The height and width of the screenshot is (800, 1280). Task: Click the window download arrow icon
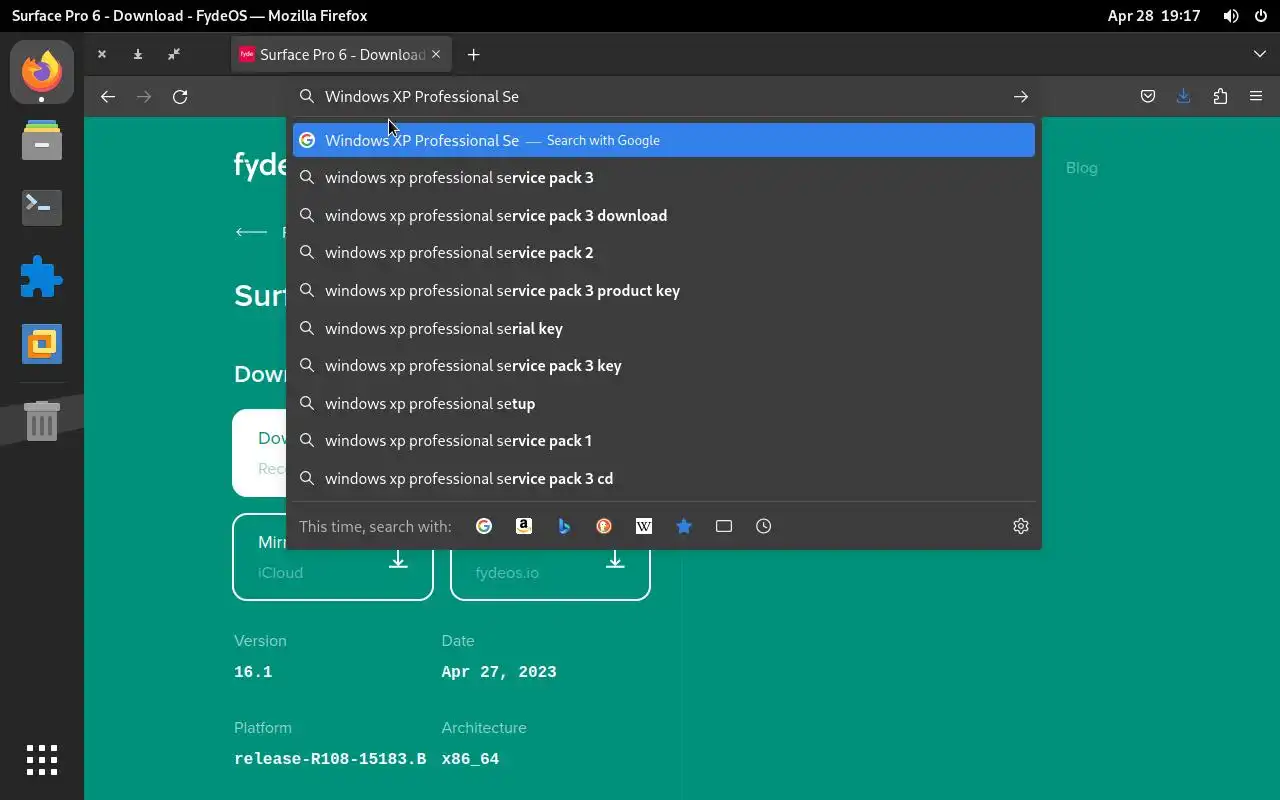(x=138, y=55)
